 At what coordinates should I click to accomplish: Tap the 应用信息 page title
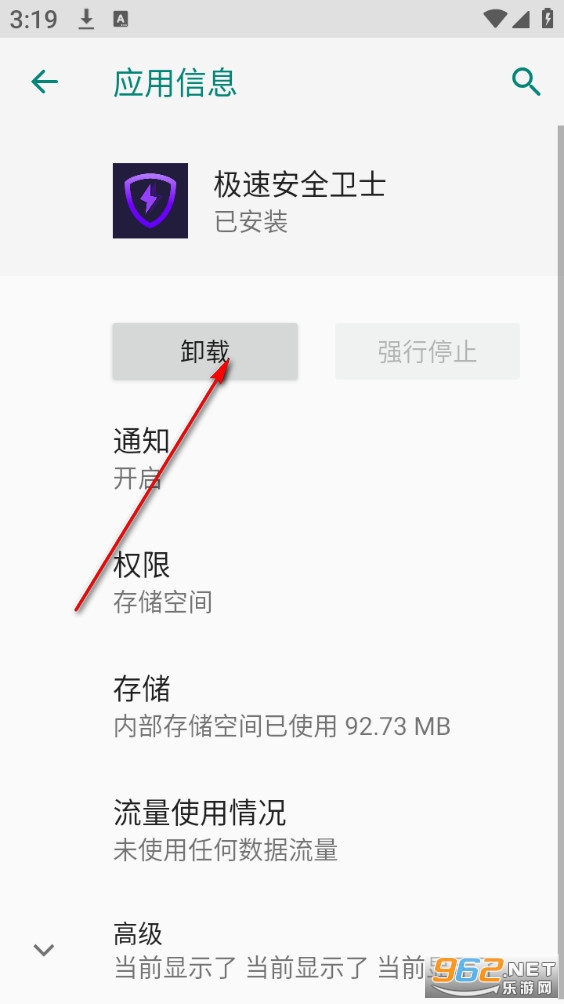tap(175, 83)
